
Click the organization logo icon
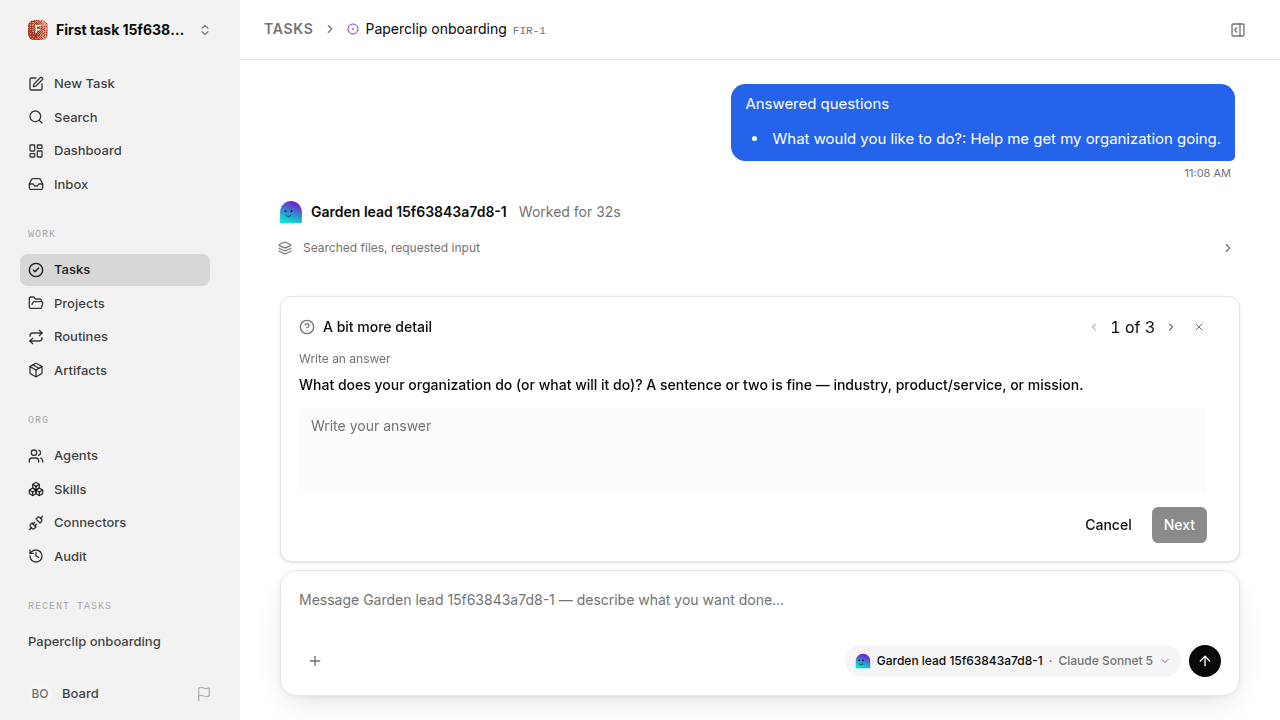(x=38, y=30)
